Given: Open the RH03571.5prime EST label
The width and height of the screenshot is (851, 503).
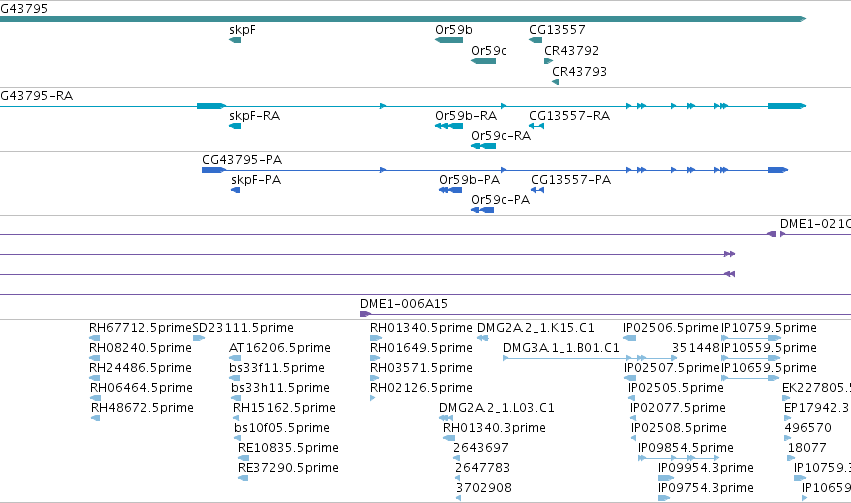Looking at the screenshot, I should tap(421, 368).
